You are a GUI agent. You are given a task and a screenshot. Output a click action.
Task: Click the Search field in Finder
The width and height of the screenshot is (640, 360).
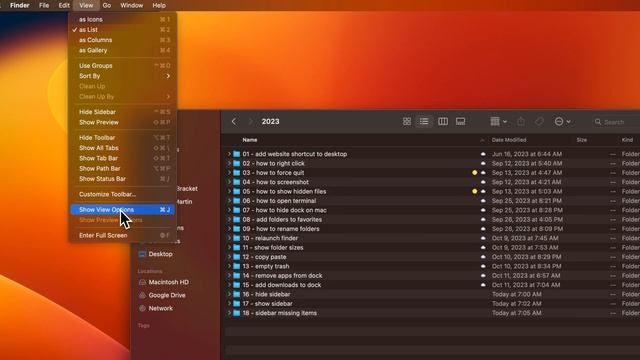(616, 122)
